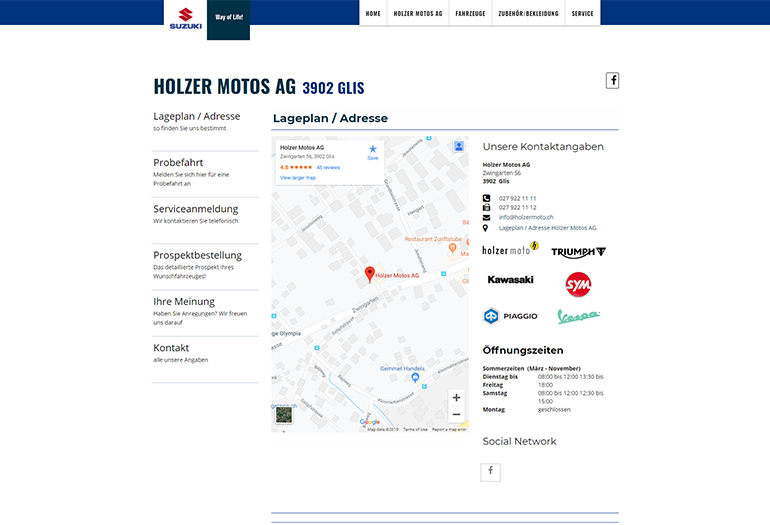Click View larger map link
770x525 pixels.
coord(298,178)
